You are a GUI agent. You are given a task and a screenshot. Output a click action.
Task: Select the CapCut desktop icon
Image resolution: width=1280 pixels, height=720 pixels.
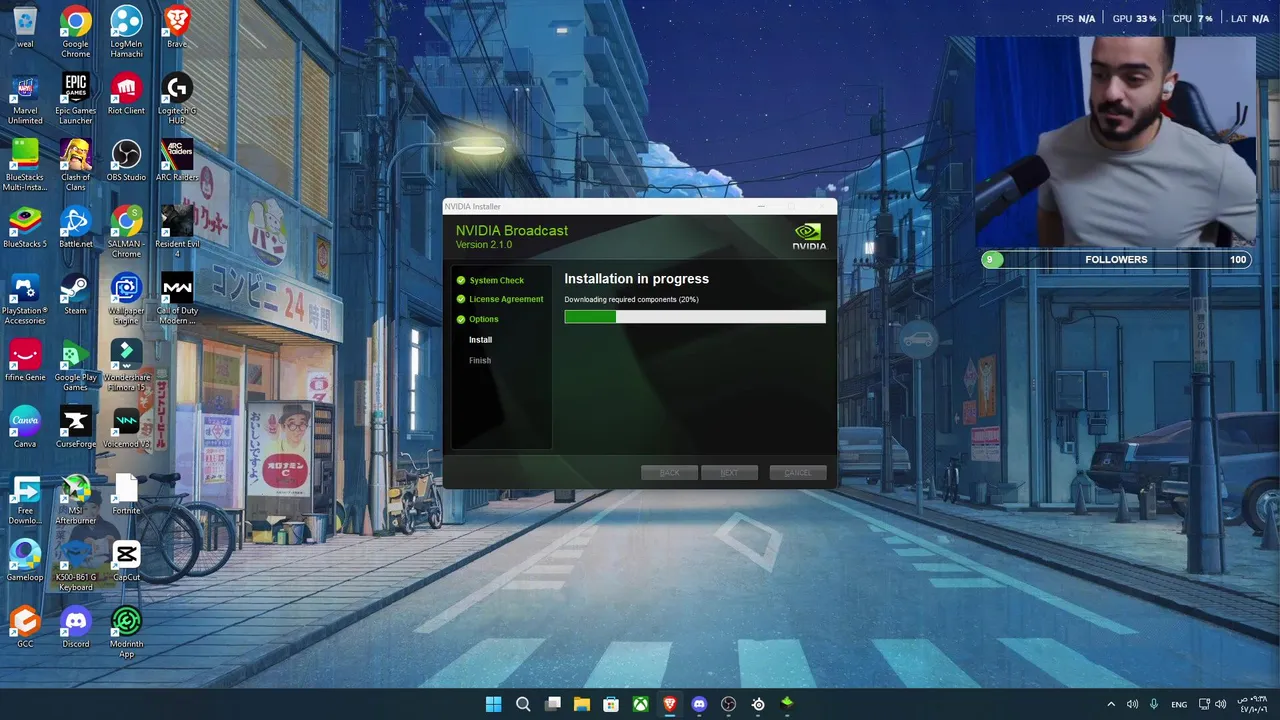[x=126, y=561]
